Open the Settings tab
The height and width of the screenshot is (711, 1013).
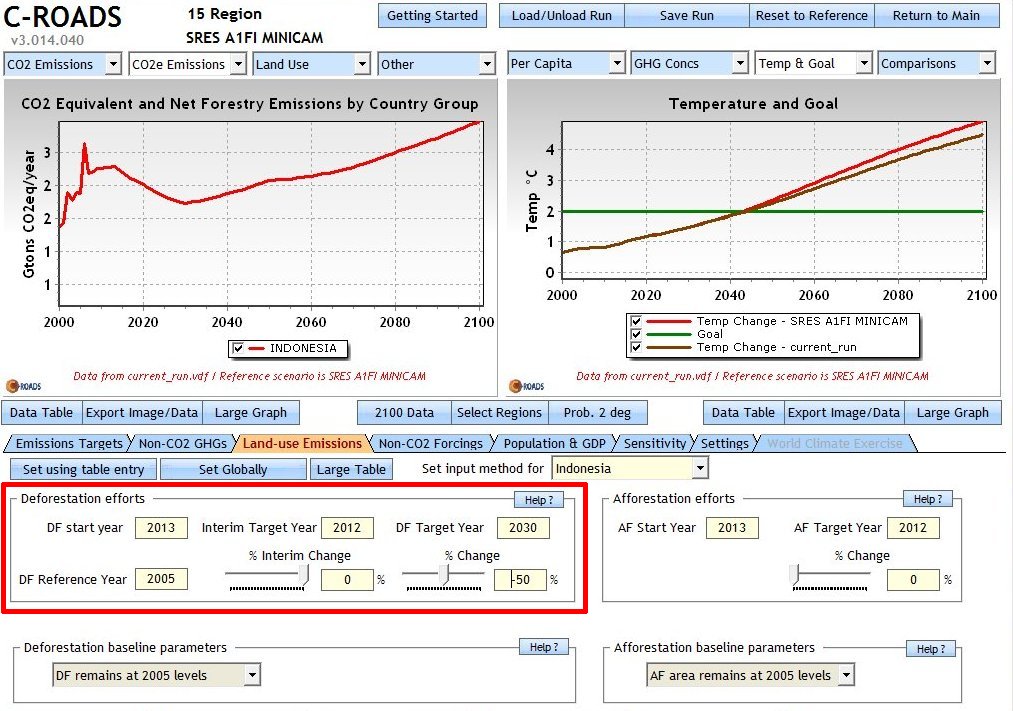725,444
